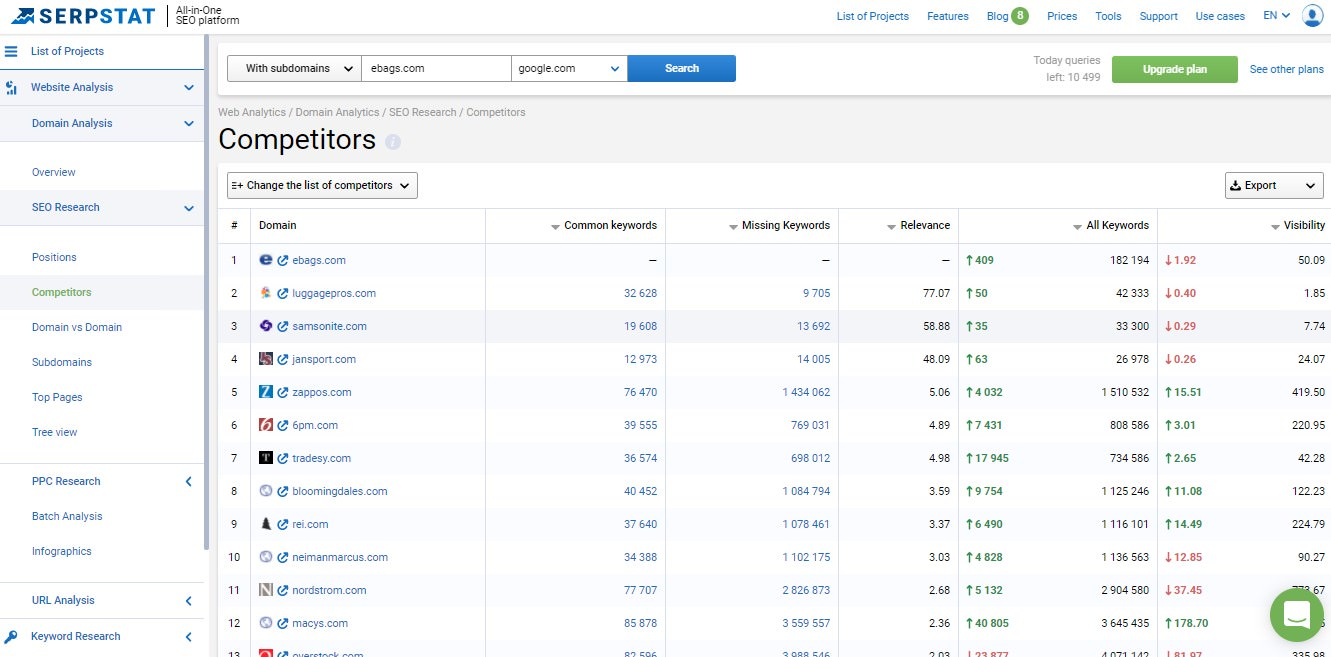1331x657 pixels.
Task: Click the domain input field containing ebags.com
Action: (x=436, y=68)
